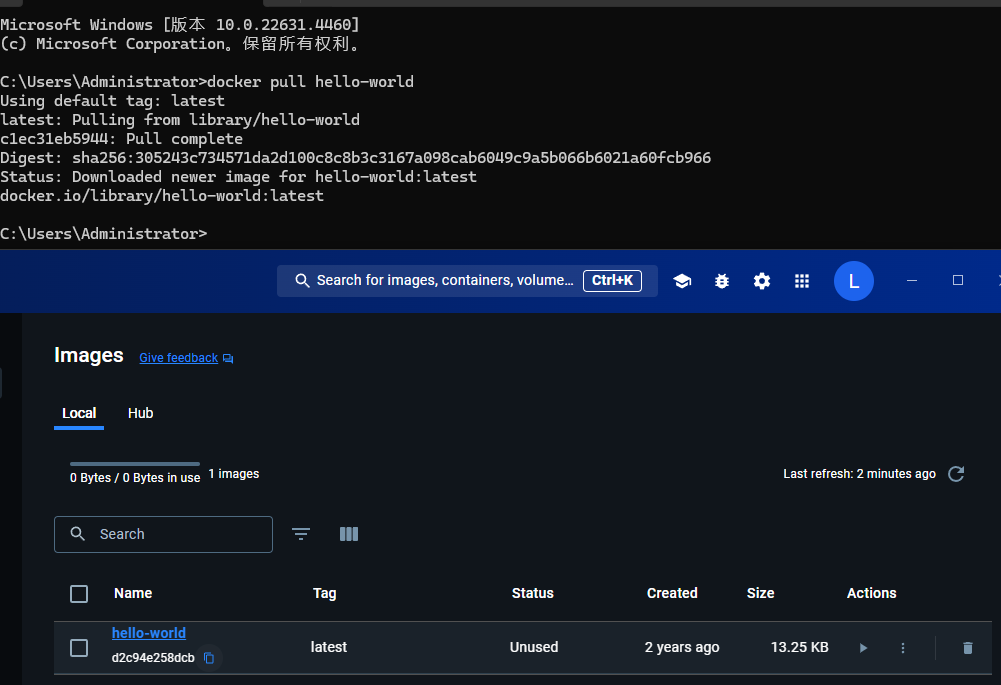This screenshot has width=1001, height=685.
Task: Sort the table by Created column
Action: pyautogui.click(x=672, y=593)
